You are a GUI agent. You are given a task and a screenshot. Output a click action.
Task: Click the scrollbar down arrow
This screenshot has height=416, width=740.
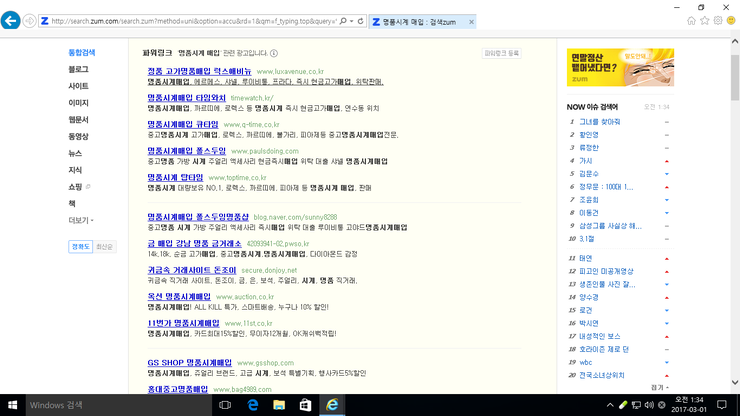735,382
